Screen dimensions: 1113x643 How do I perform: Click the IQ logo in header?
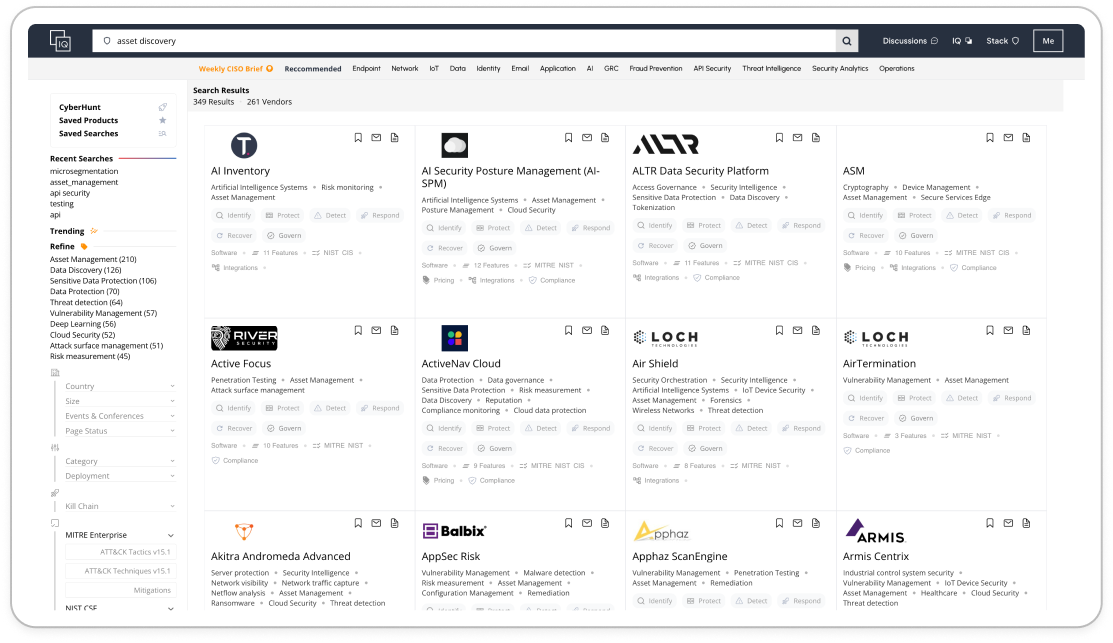[61, 41]
